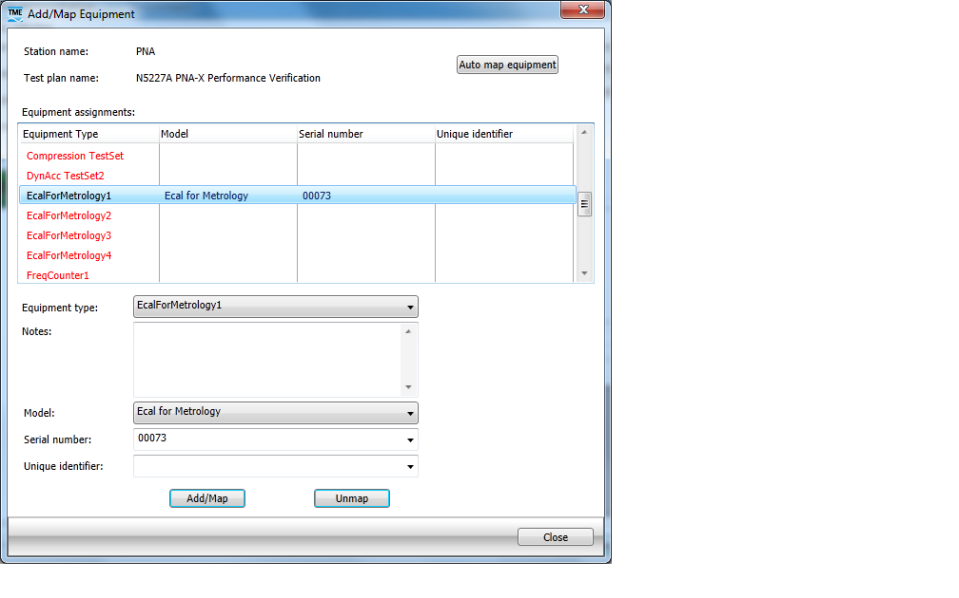Select the EcalForMetrology1 row

pyautogui.click(x=69, y=196)
